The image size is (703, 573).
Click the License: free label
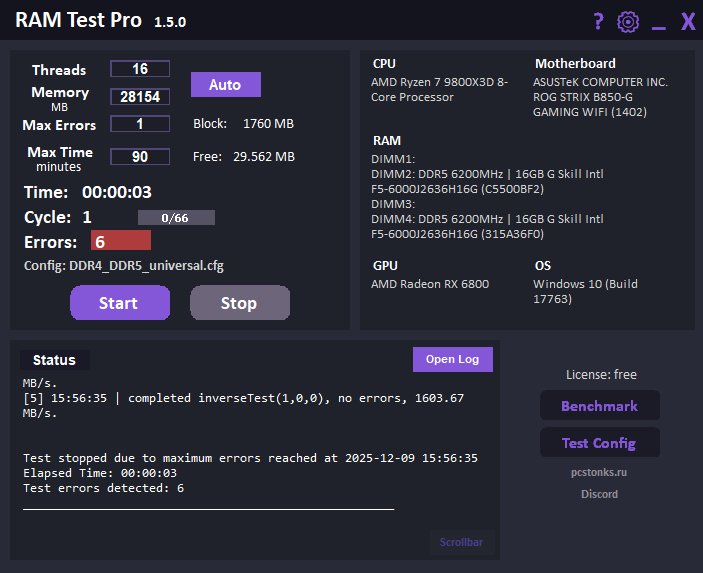(x=601, y=374)
